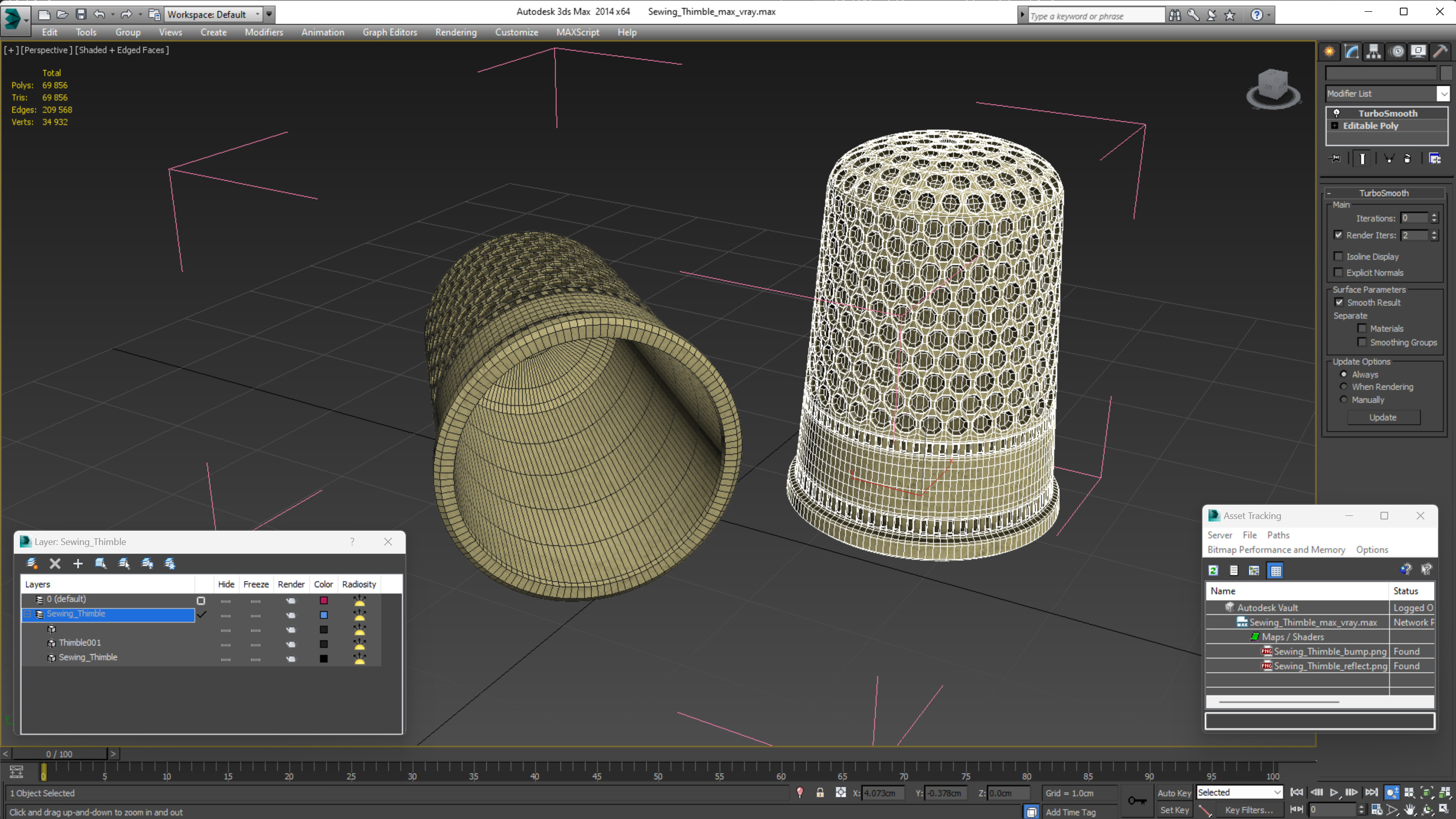This screenshot has height=819, width=1456.
Task: Click Create New Layer icon in Layer dialog
Action: tap(32, 563)
